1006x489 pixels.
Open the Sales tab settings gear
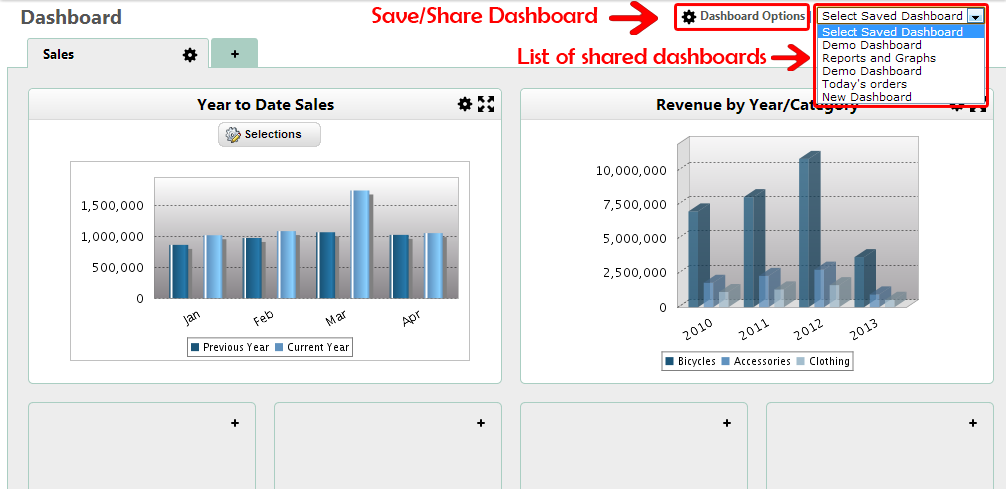tap(190, 55)
